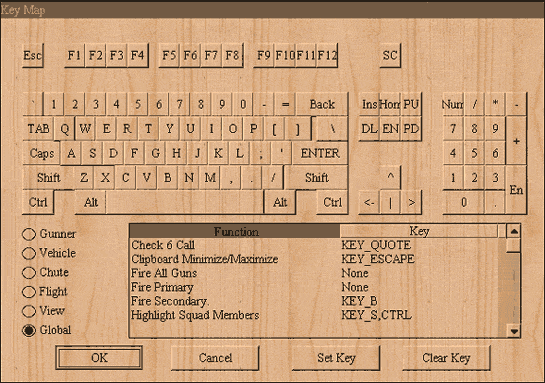Click the Caps key
Image resolution: width=545 pixels, height=383 pixels.
pos(41,153)
